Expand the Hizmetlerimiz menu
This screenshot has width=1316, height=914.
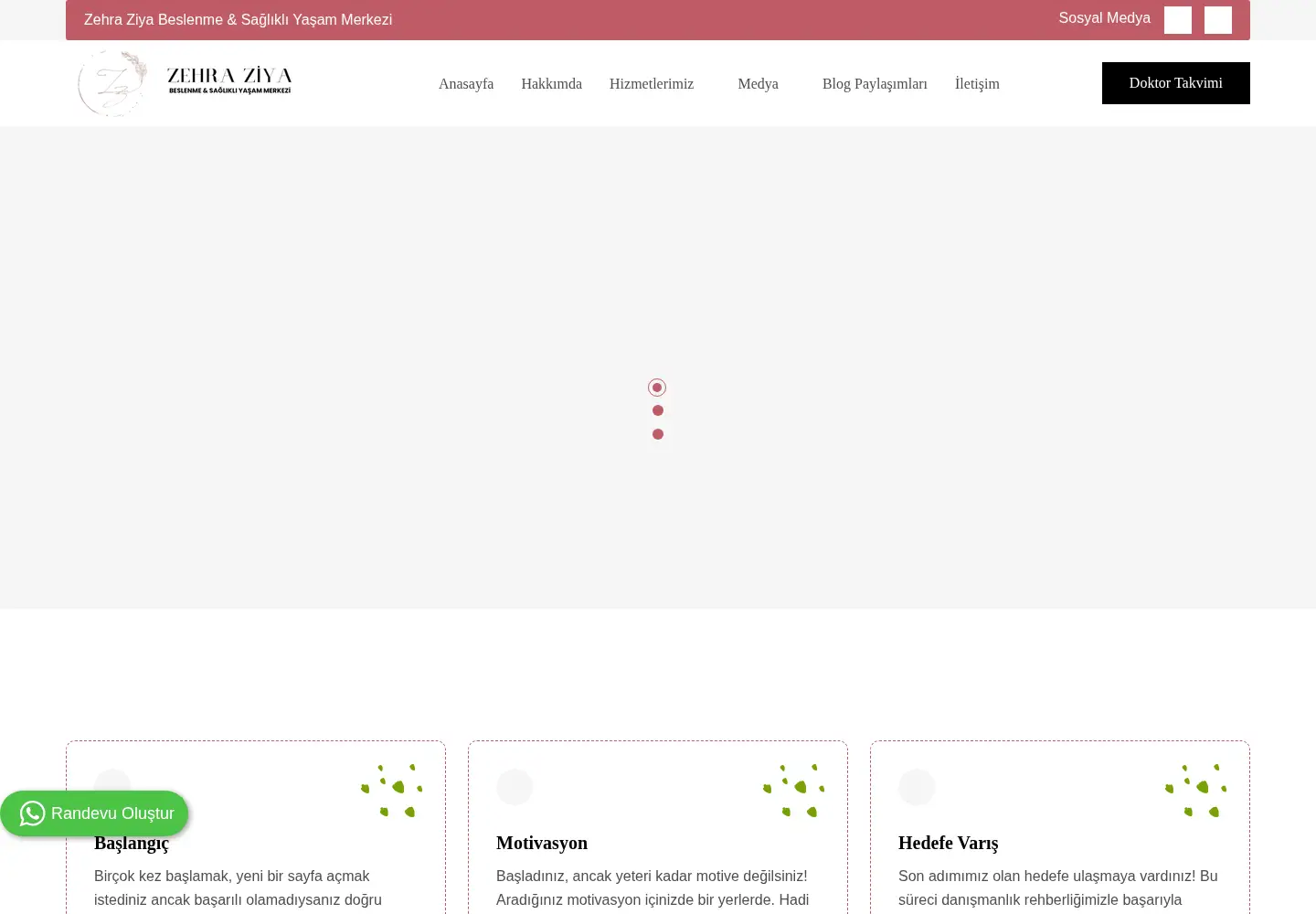652,83
